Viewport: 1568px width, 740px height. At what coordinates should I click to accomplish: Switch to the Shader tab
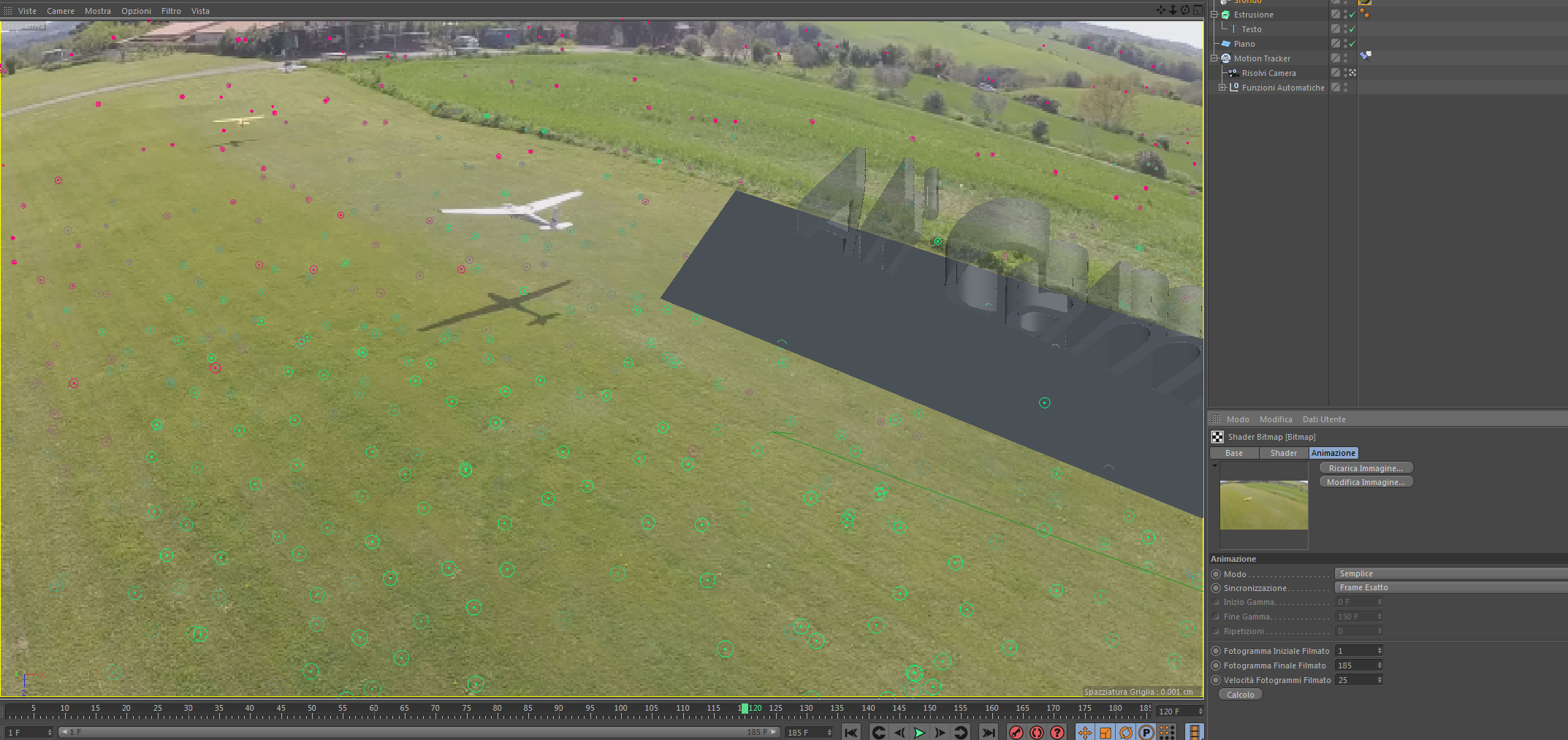(1284, 453)
